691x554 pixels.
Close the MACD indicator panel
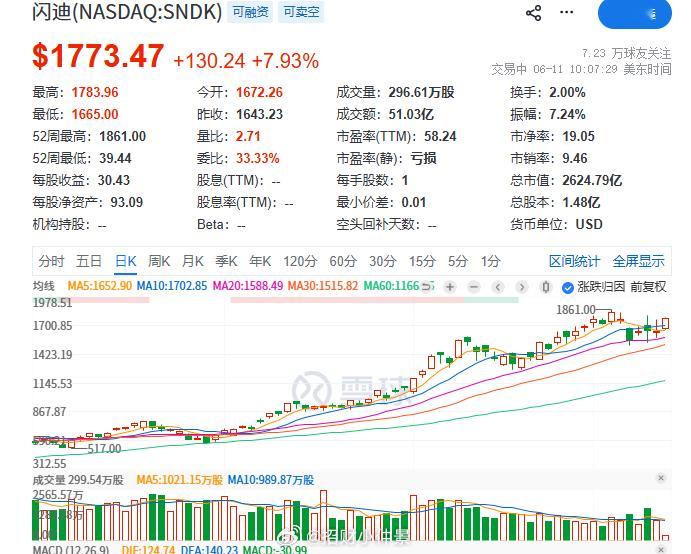coord(661,550)
